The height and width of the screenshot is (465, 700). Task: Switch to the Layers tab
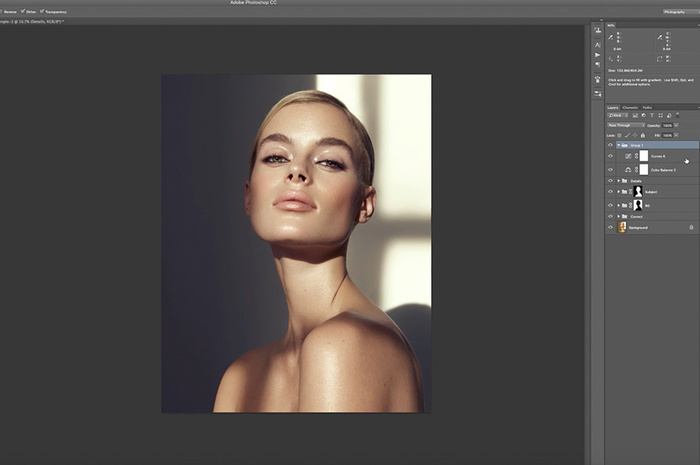tap(612, 108)
